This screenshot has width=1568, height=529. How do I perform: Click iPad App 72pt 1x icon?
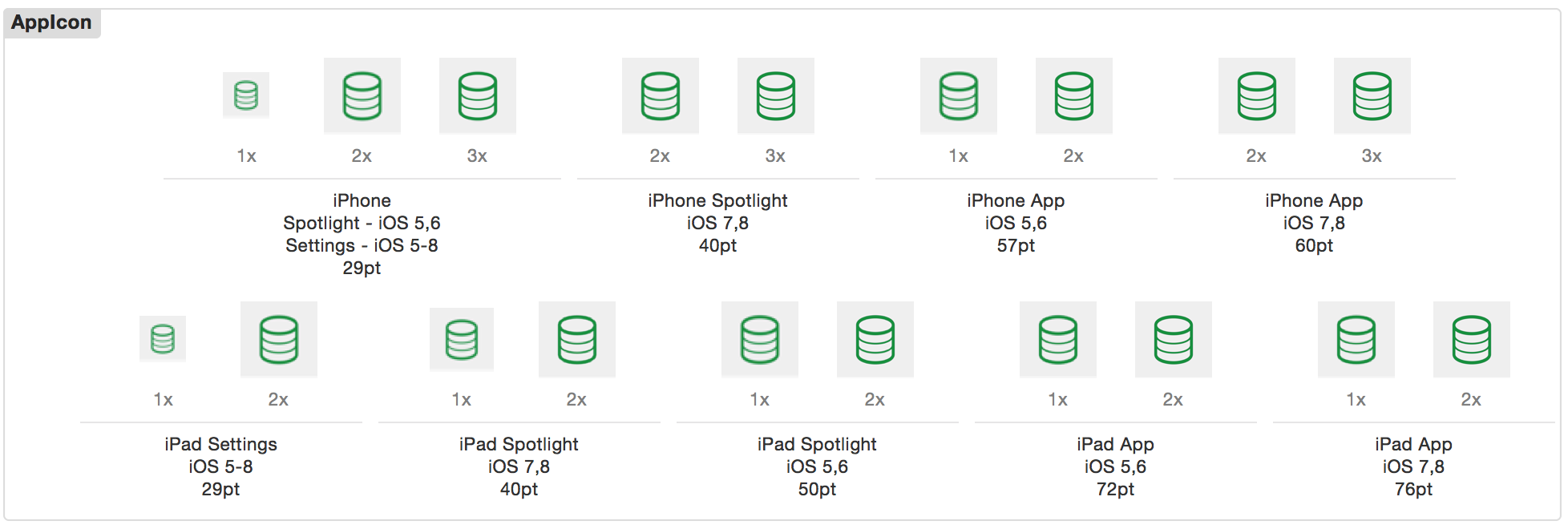click(1057, 339)
